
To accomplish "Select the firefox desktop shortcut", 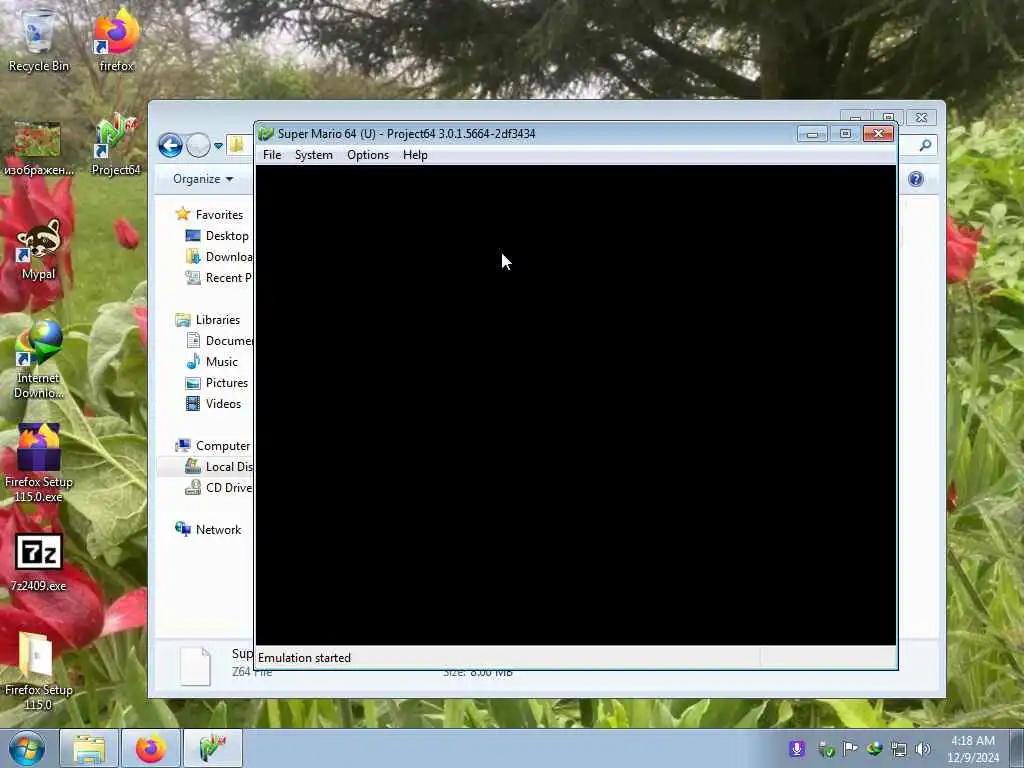I will pyautogui.click(x=116, y=40).
